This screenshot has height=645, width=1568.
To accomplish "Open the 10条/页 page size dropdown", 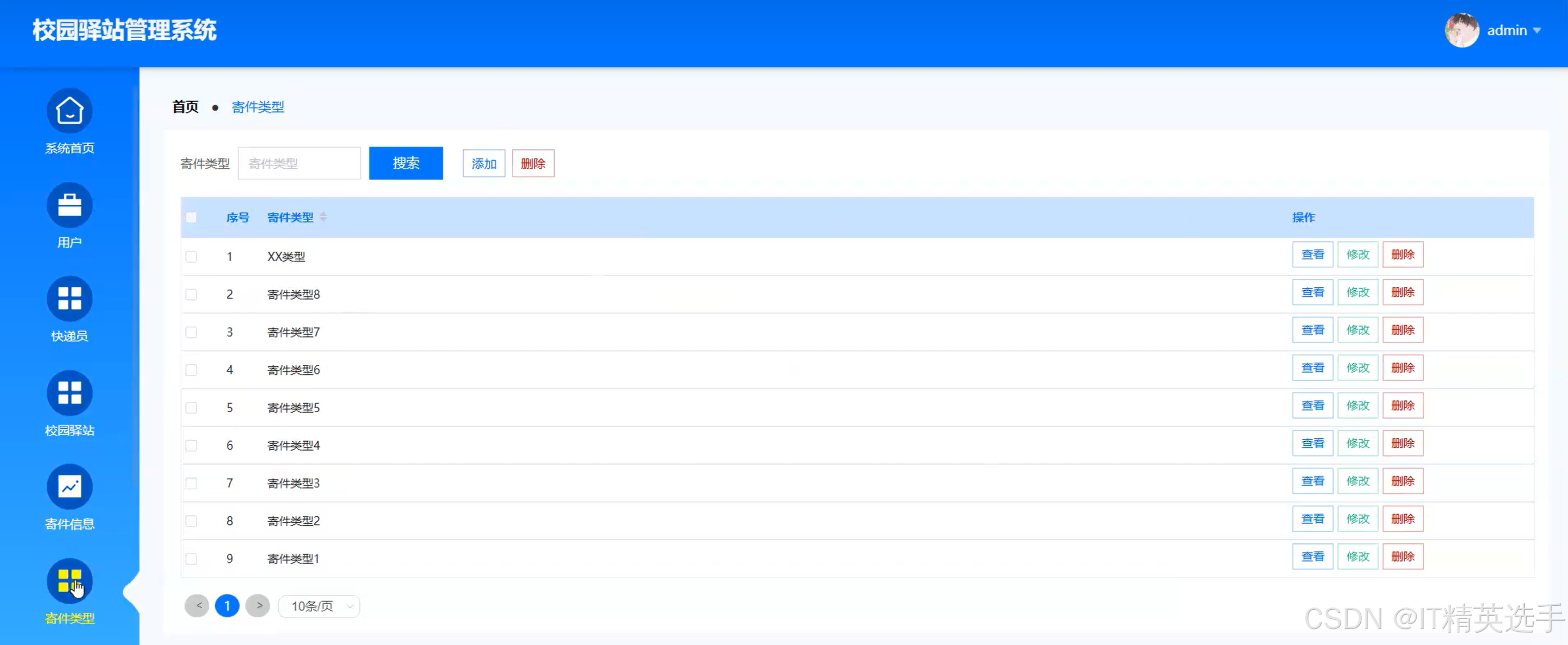I will pos(319,606).
